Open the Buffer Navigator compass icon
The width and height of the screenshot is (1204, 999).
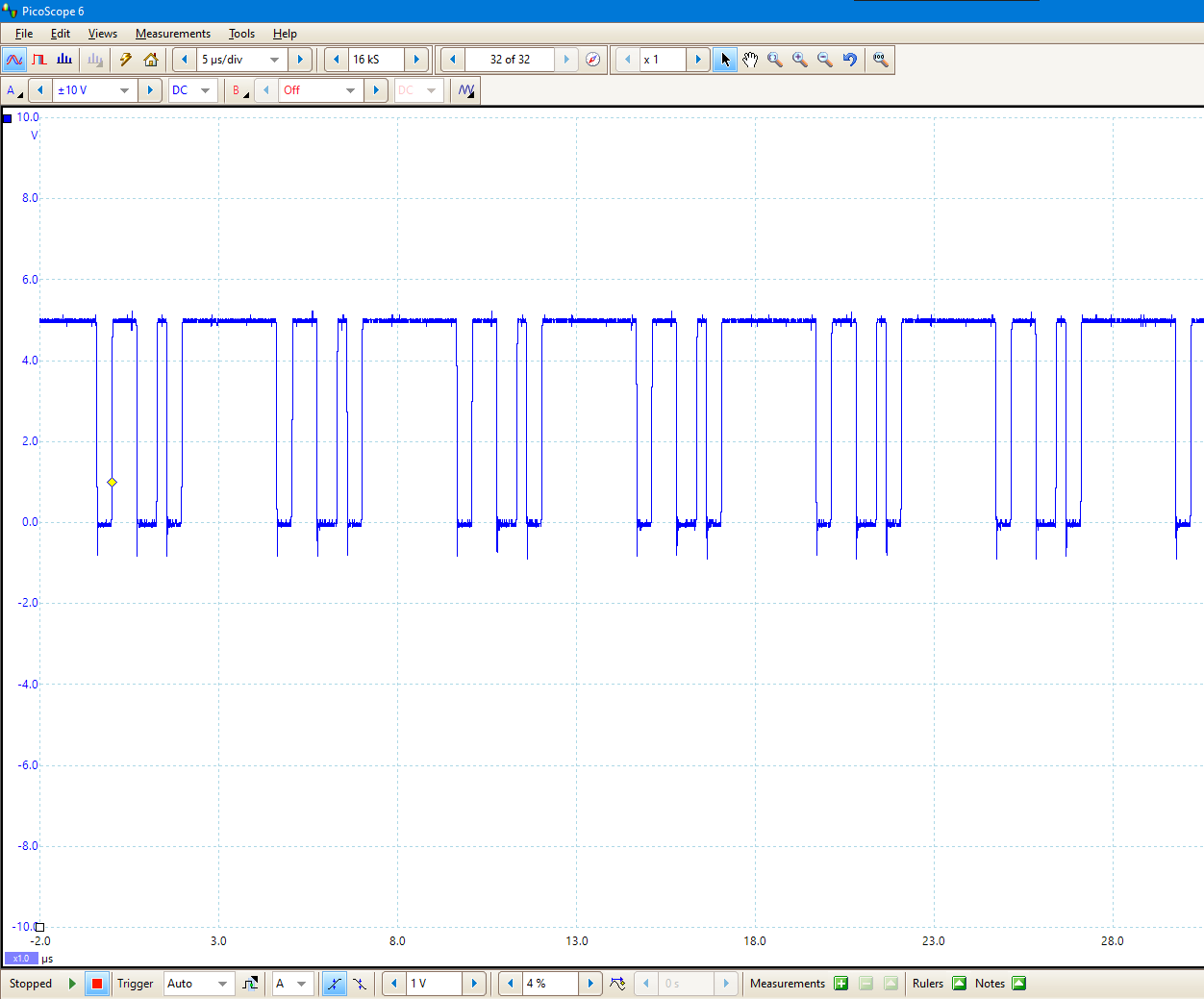(x=593, y=60)
